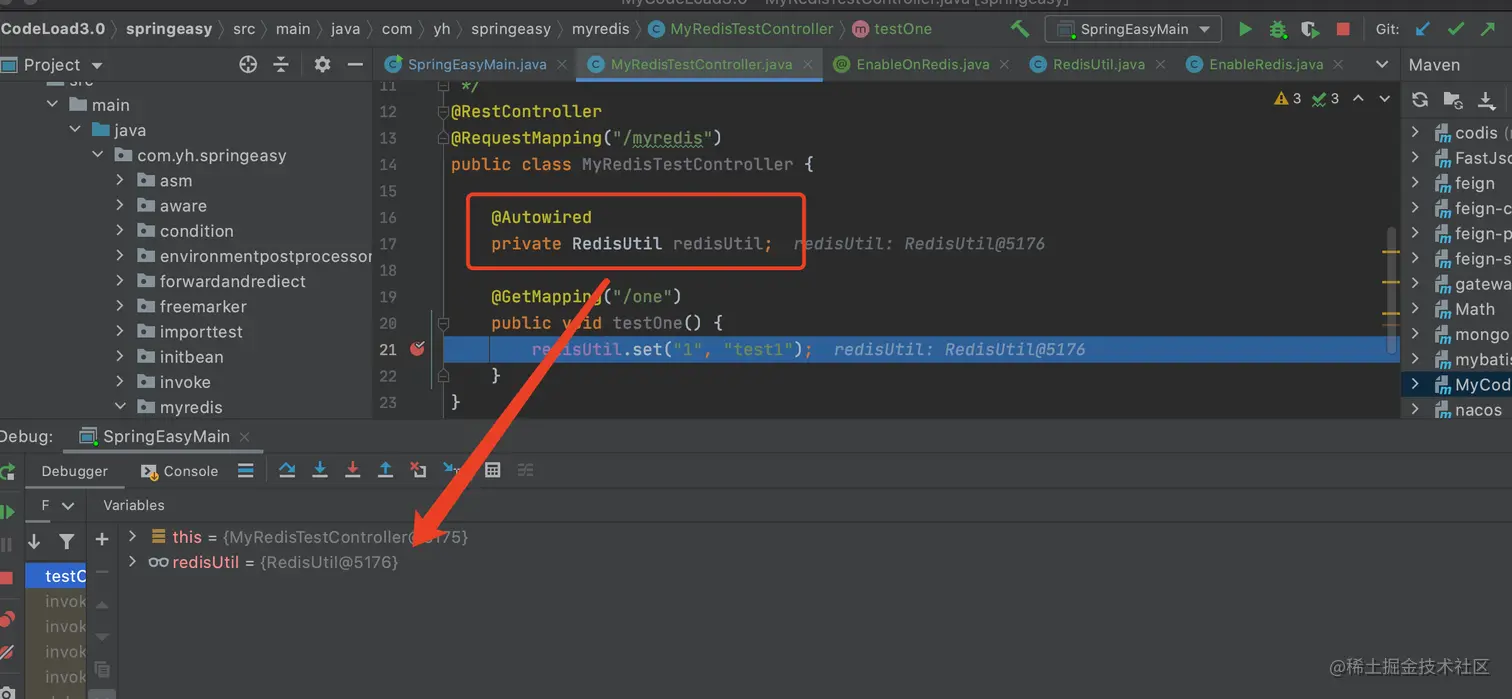Click the Build project hammer icon
Viewport: 1512px width, 699px height.
tap(1019, 29)
